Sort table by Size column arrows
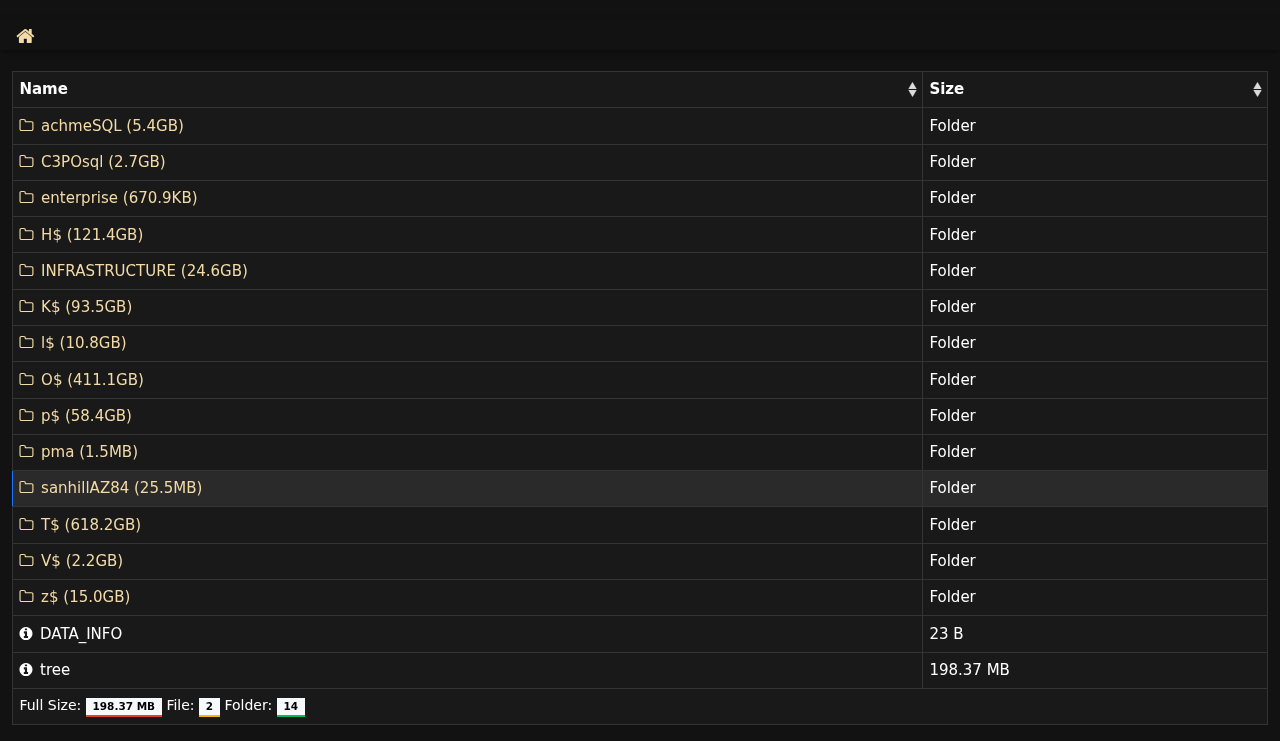Screen dimensions: 1280x741 click(x=1257, y=90)
